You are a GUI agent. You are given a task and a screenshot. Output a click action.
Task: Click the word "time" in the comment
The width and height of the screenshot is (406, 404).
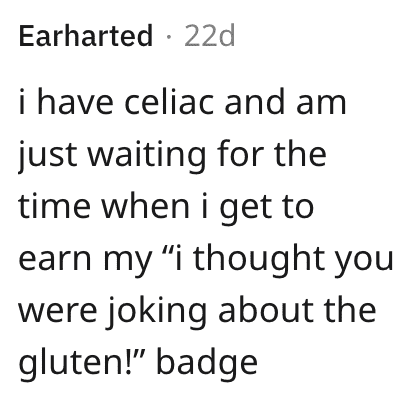tap(54, 206)
